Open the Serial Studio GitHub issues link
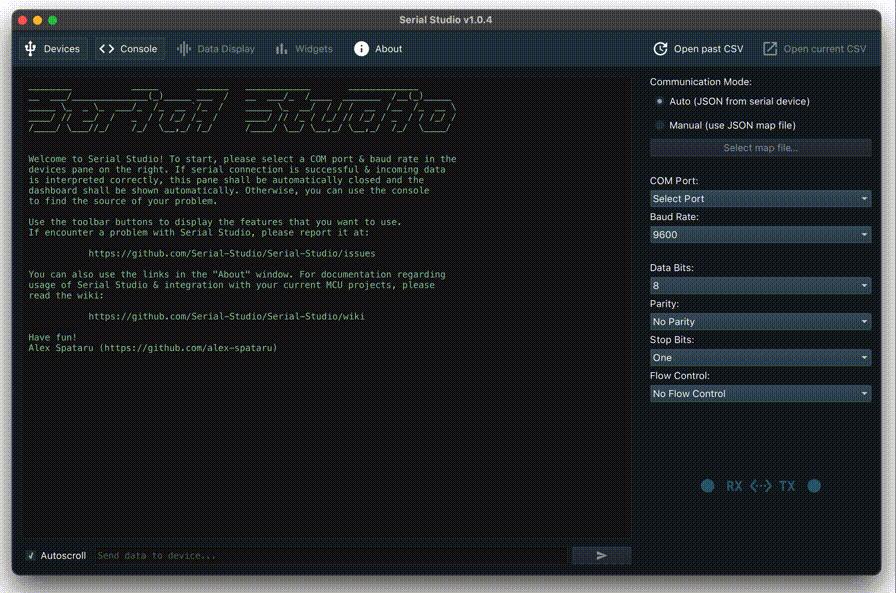 click(x=232, y=253)
